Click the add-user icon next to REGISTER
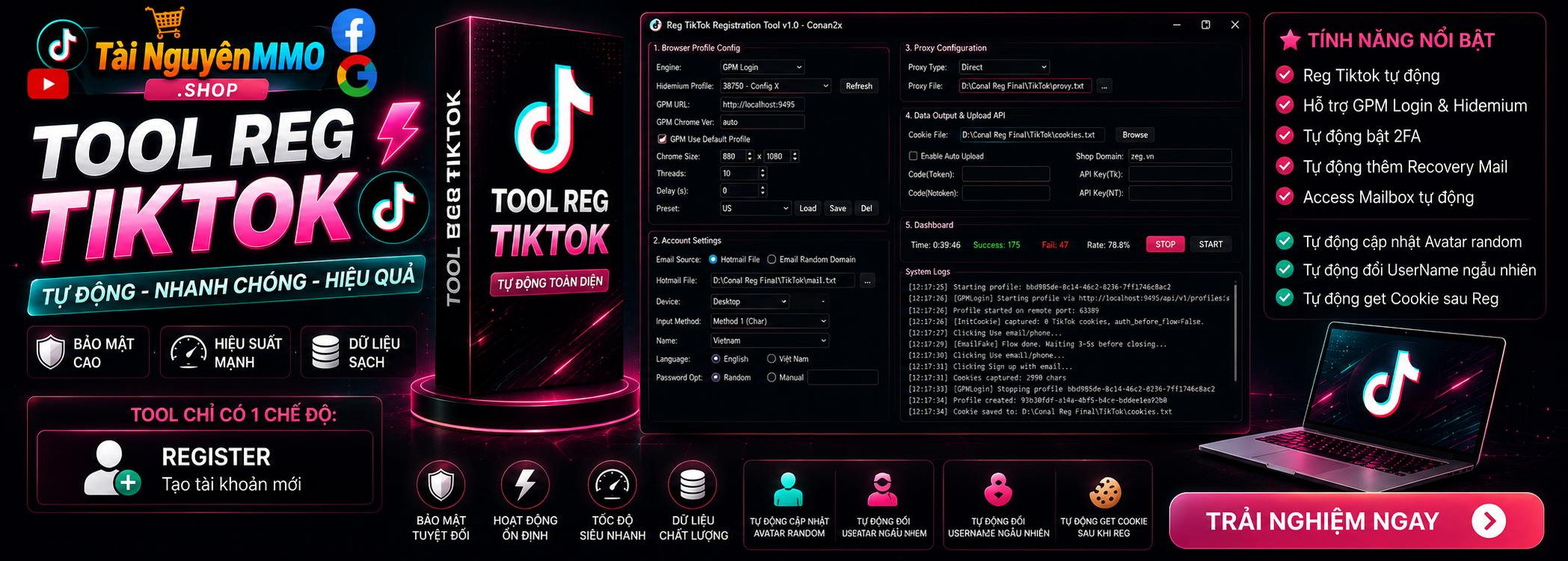1568x561 pixels. (x=111, y=468)
